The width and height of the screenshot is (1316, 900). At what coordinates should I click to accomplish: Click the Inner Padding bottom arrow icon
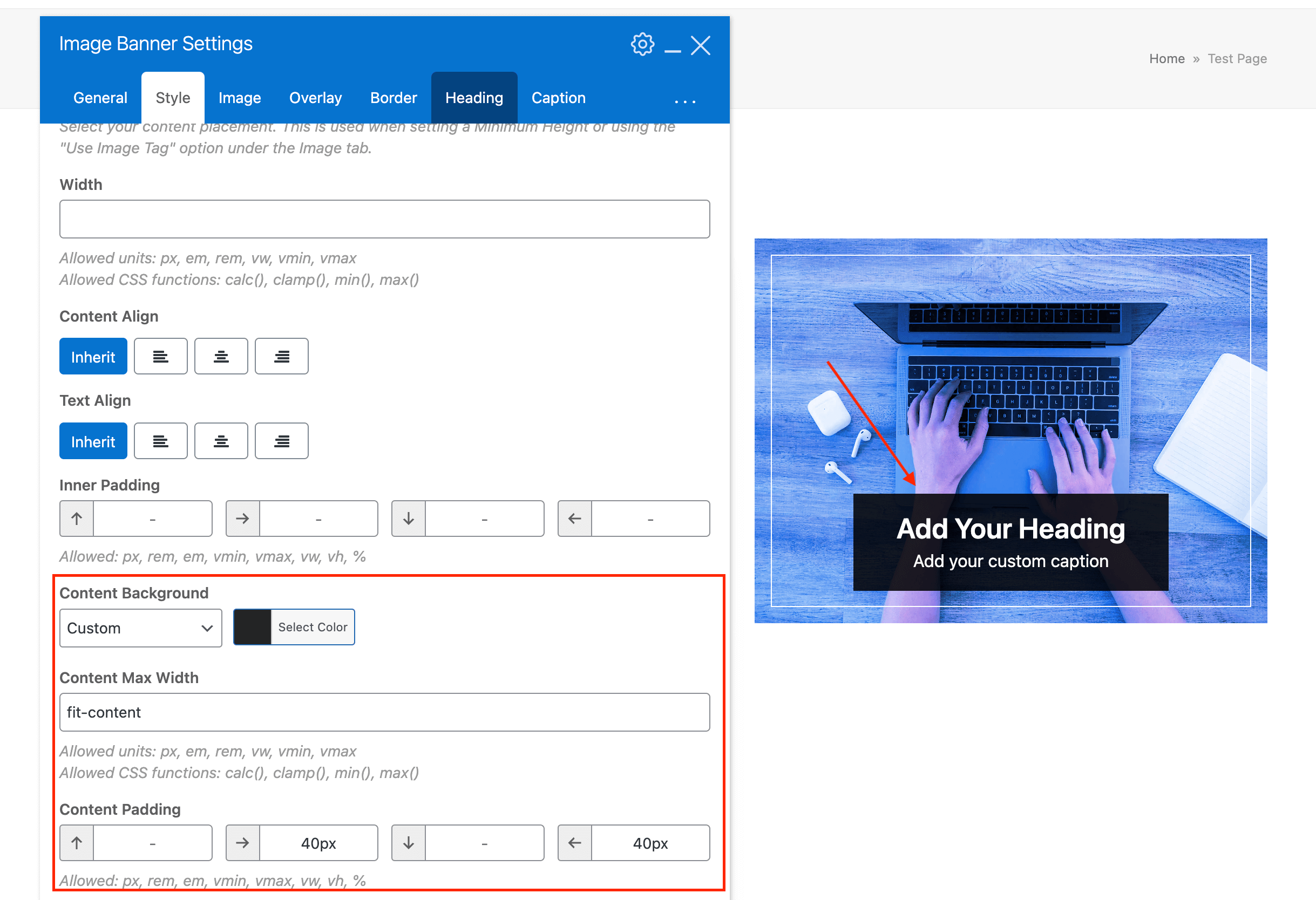pos(408,519)
